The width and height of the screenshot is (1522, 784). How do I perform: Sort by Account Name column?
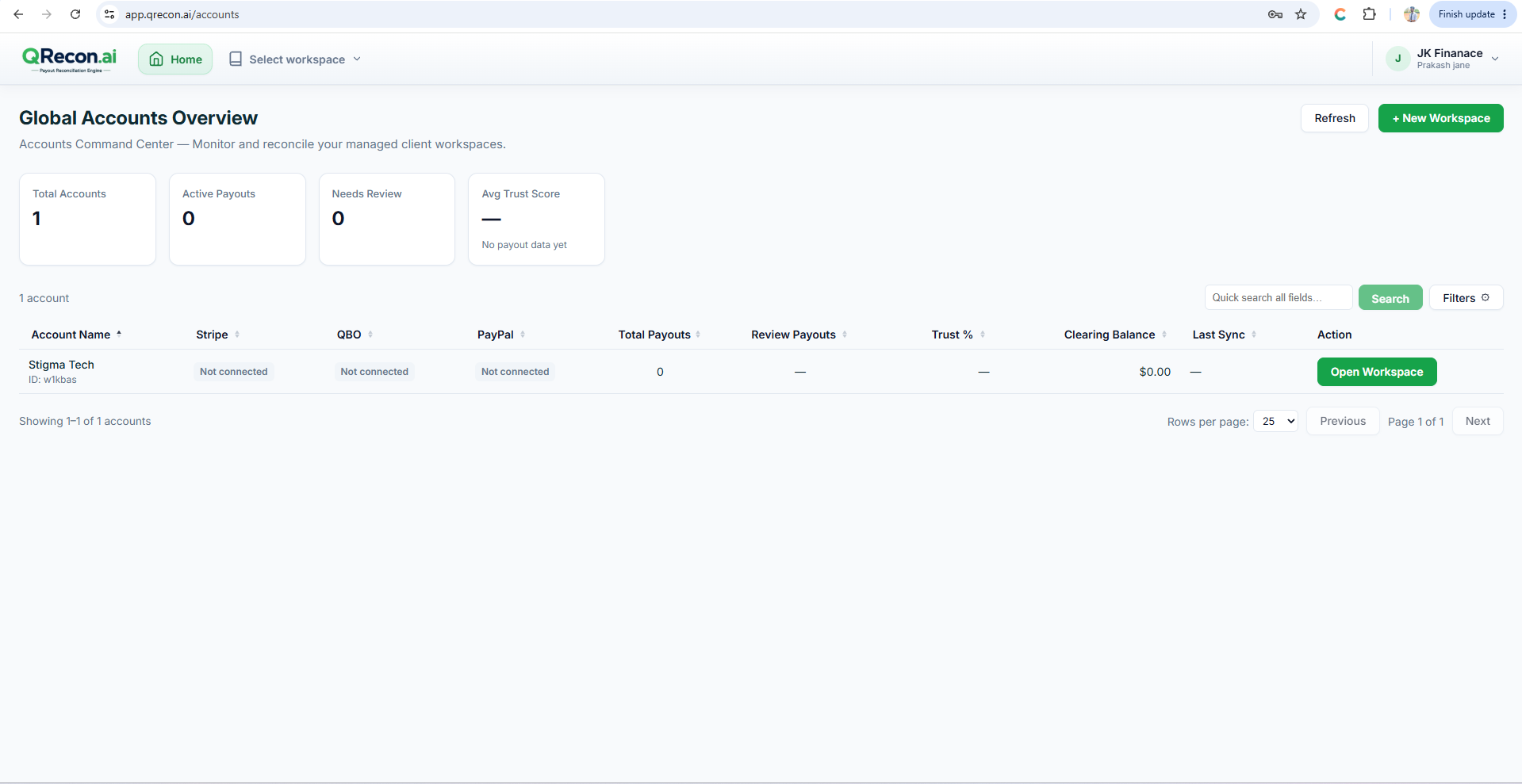click(76, 335)
